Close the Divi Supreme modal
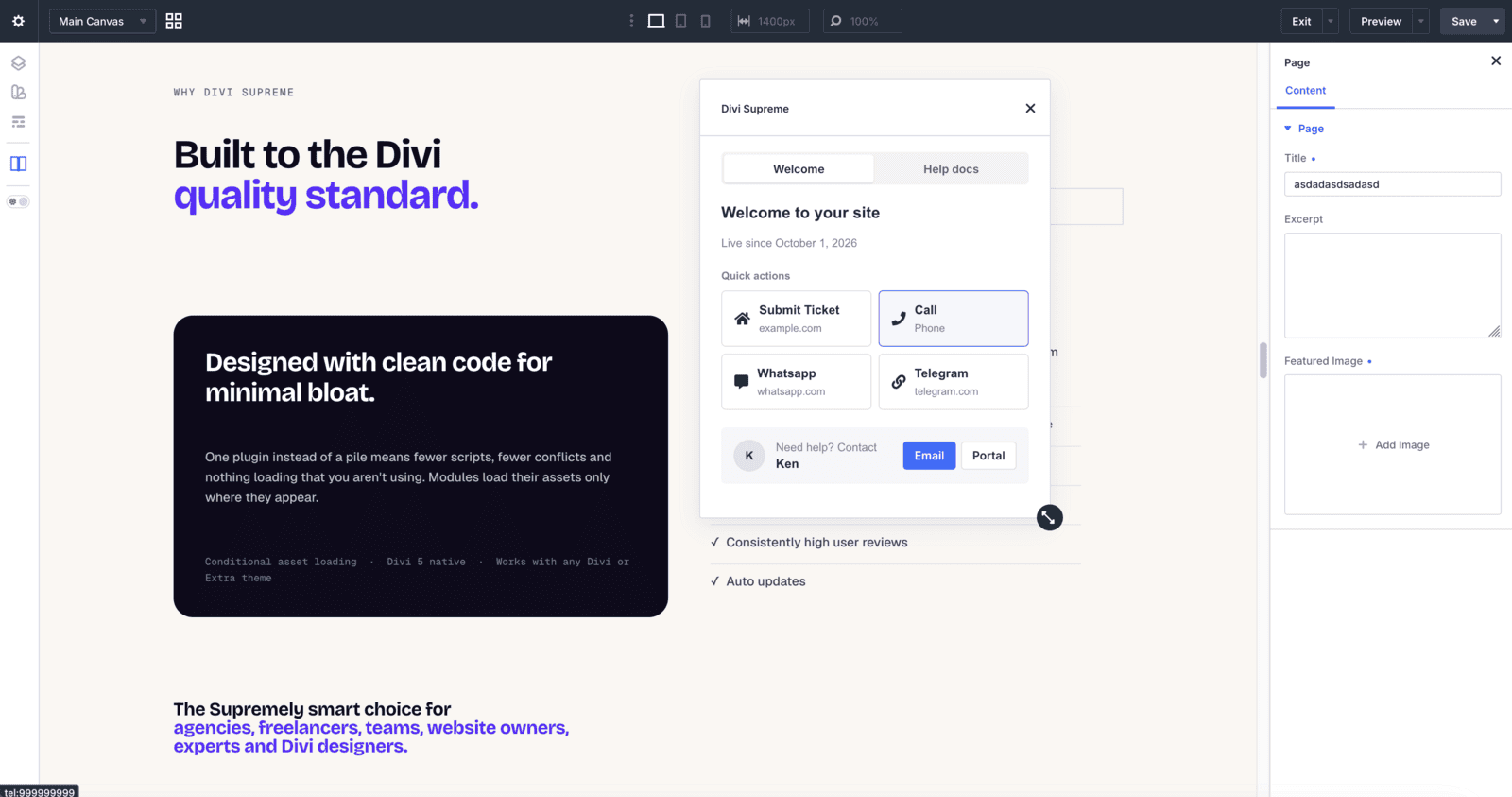 1030,109
